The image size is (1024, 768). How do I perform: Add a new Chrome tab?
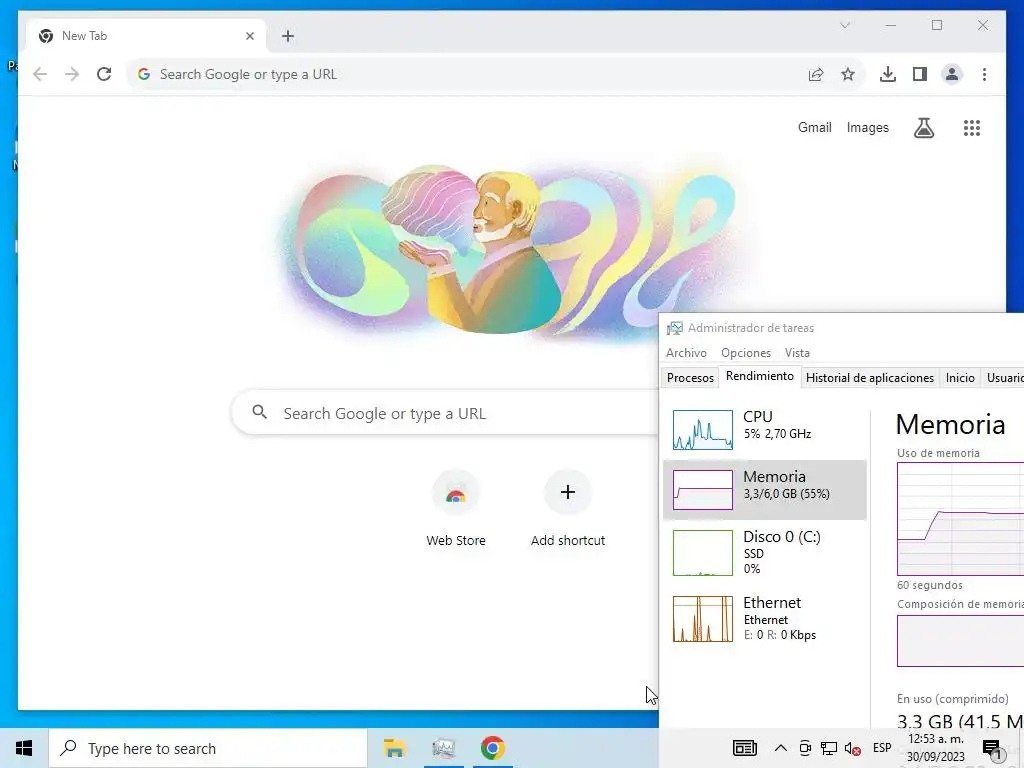(x=288, y=36)
